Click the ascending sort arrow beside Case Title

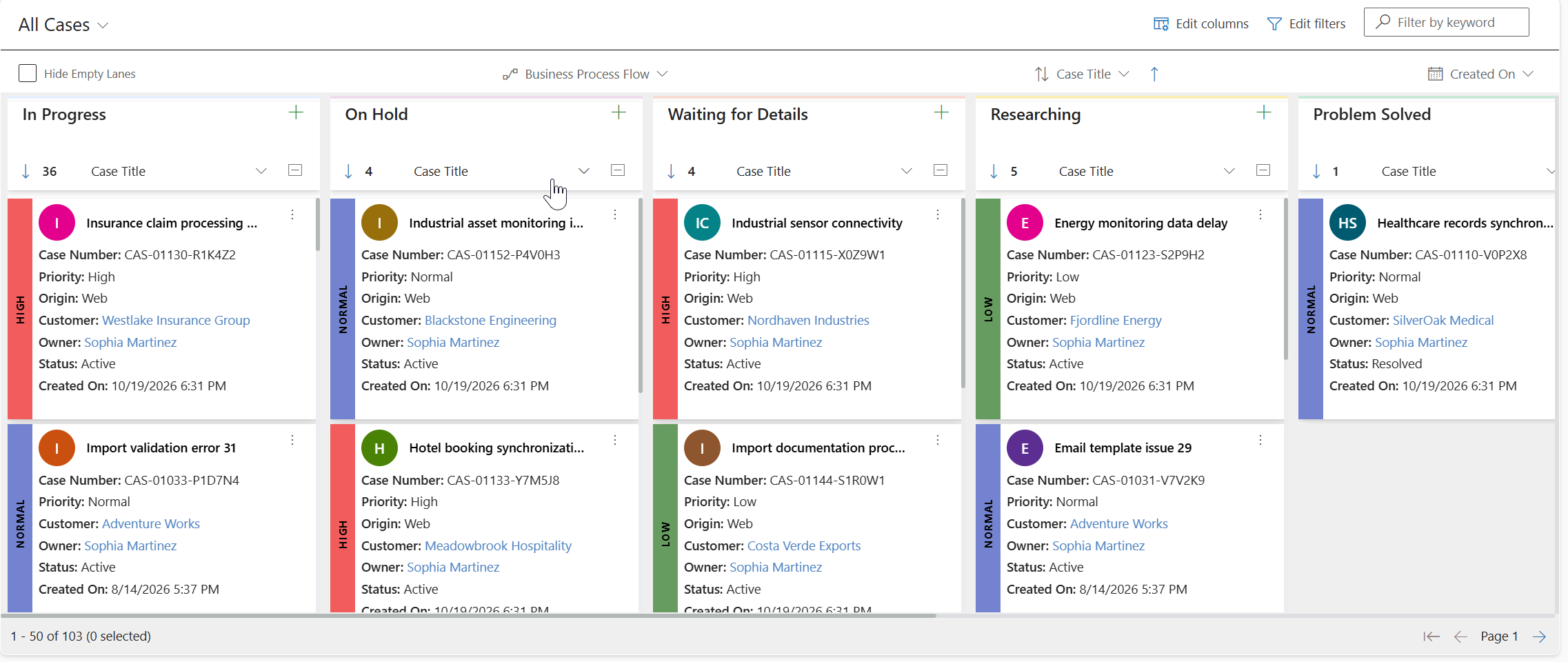click(x=1154, y=74)
